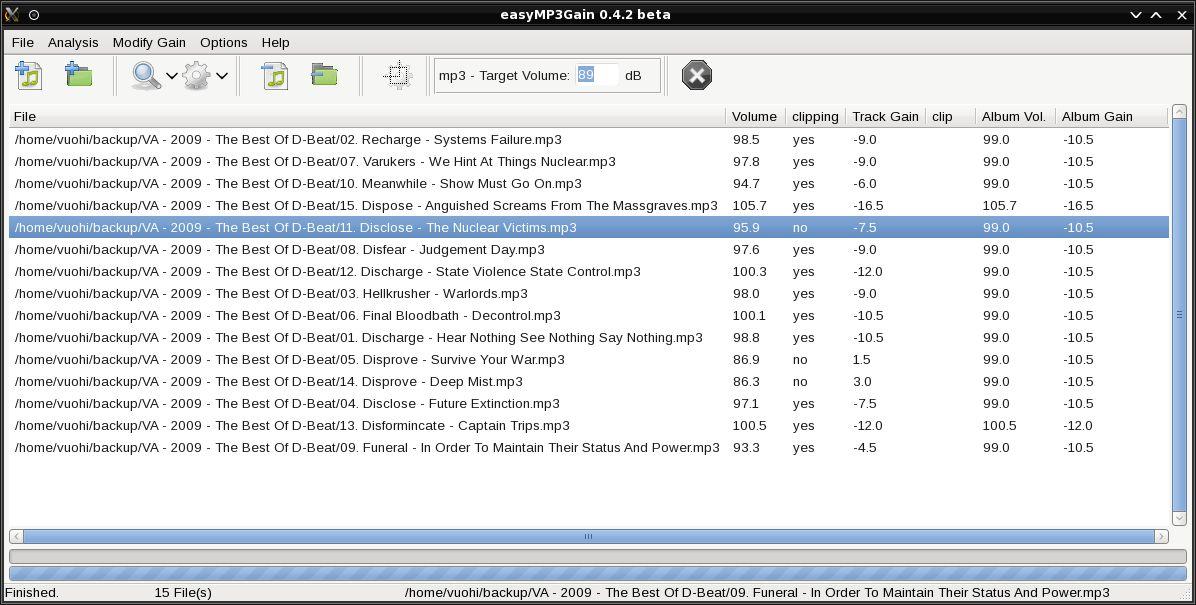This screenshot has height=605, width=1196.
Task: Click the 15 File(s) status text
Action: pos(183,593)
